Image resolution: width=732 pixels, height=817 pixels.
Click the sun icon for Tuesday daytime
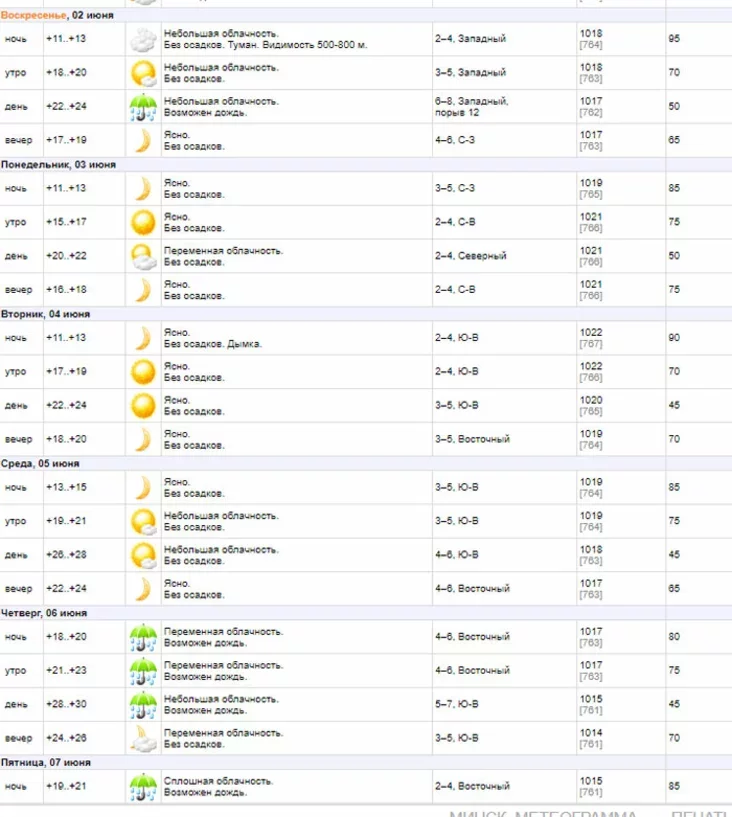(x=143, y=406)
